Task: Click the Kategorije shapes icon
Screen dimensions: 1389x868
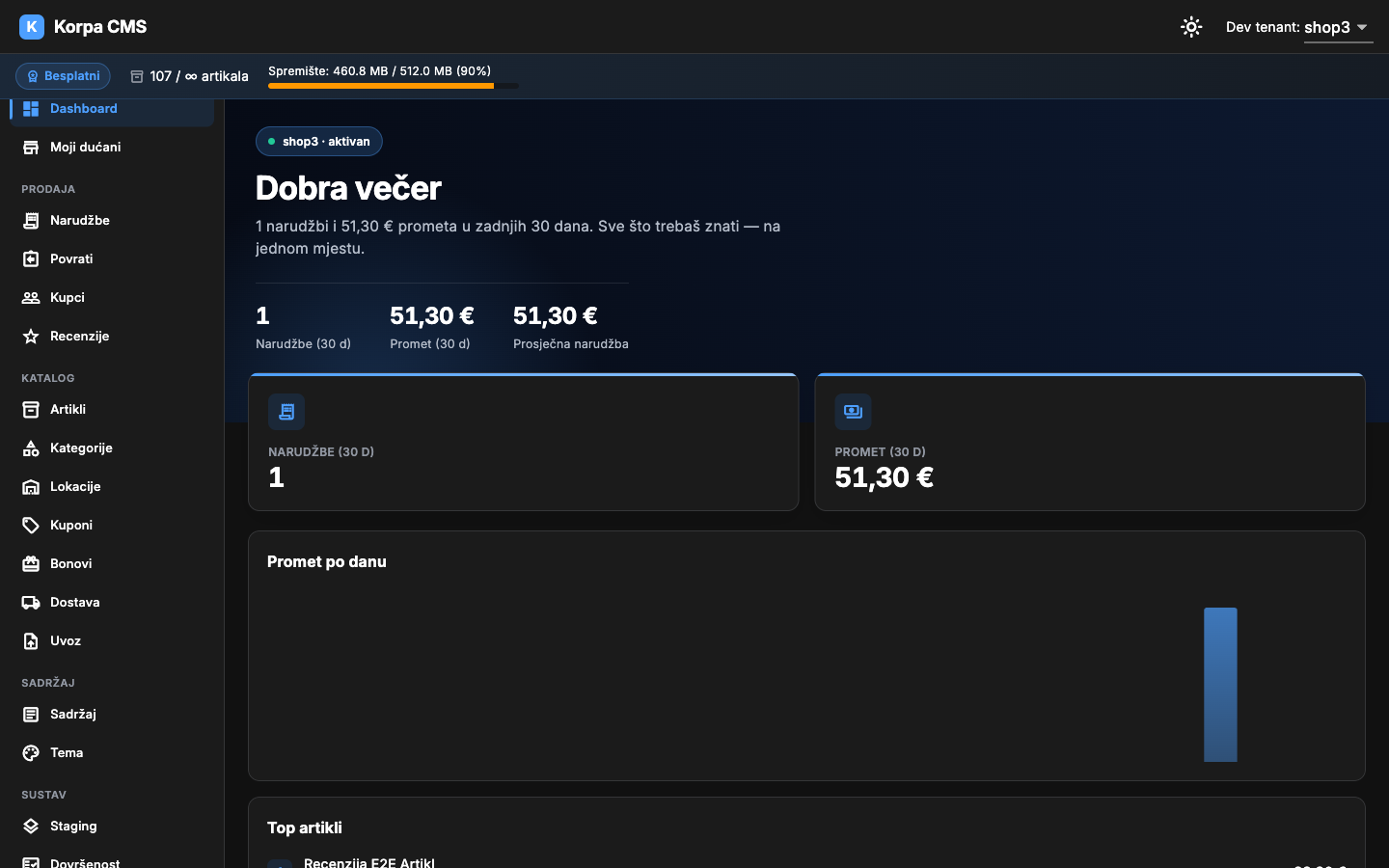Action: [31, 448]
